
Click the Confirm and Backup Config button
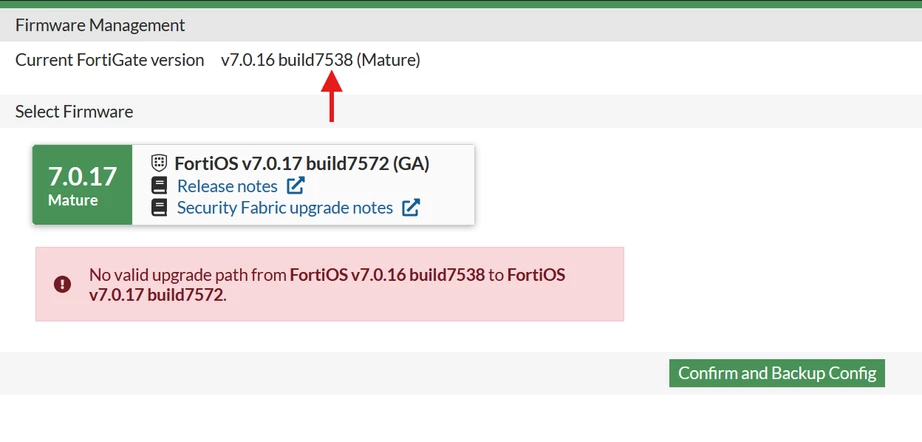[777, 373]
